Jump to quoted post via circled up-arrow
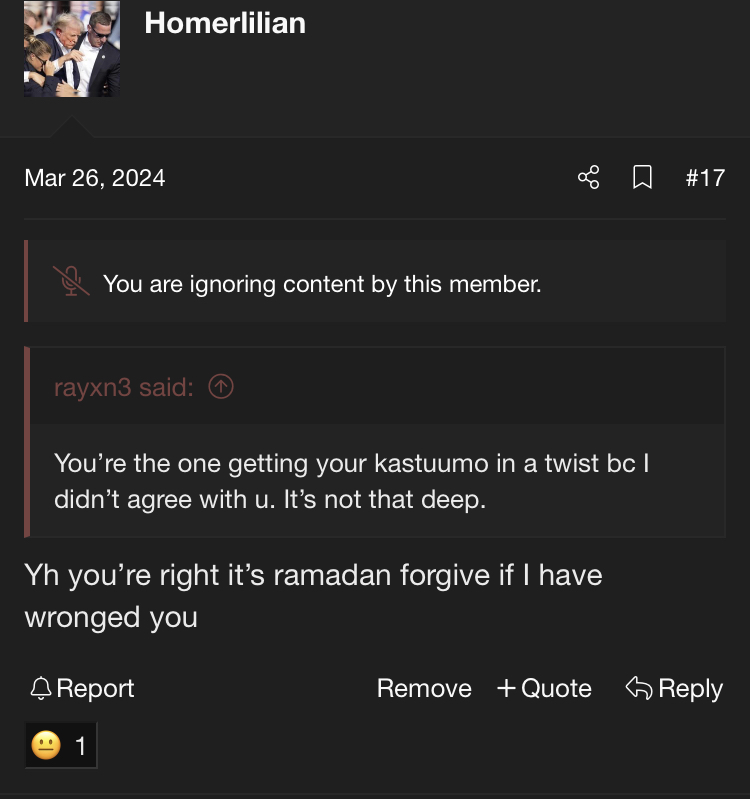Image resolution: width=750 pixels, height=799 pixels. tap(221, 387)
